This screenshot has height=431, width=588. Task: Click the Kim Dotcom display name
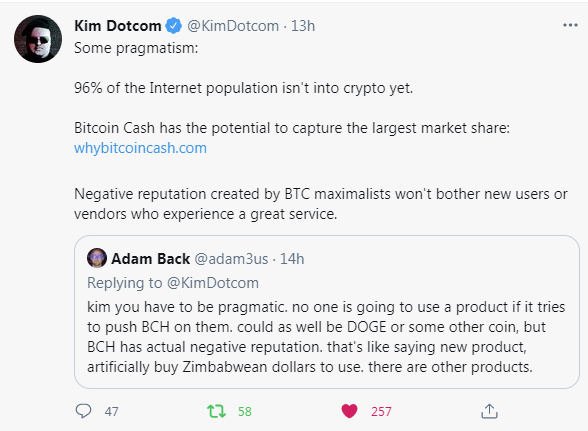pyautogui.click(x=118, y=26)
